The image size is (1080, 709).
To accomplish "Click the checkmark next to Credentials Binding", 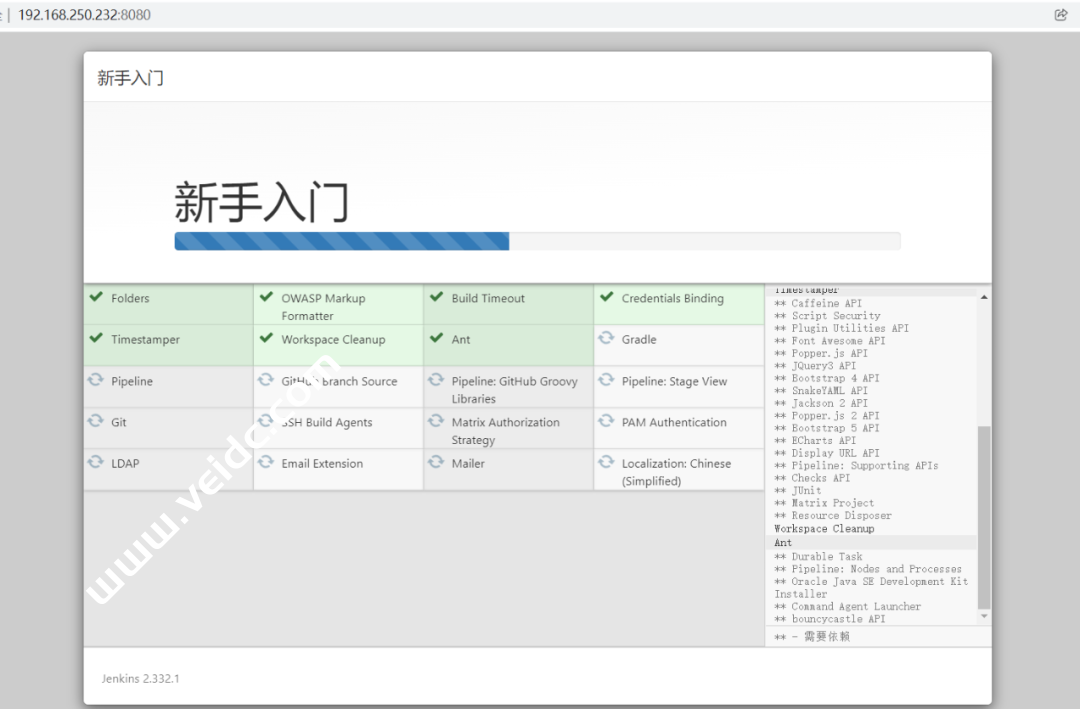I will coord(606,297).
